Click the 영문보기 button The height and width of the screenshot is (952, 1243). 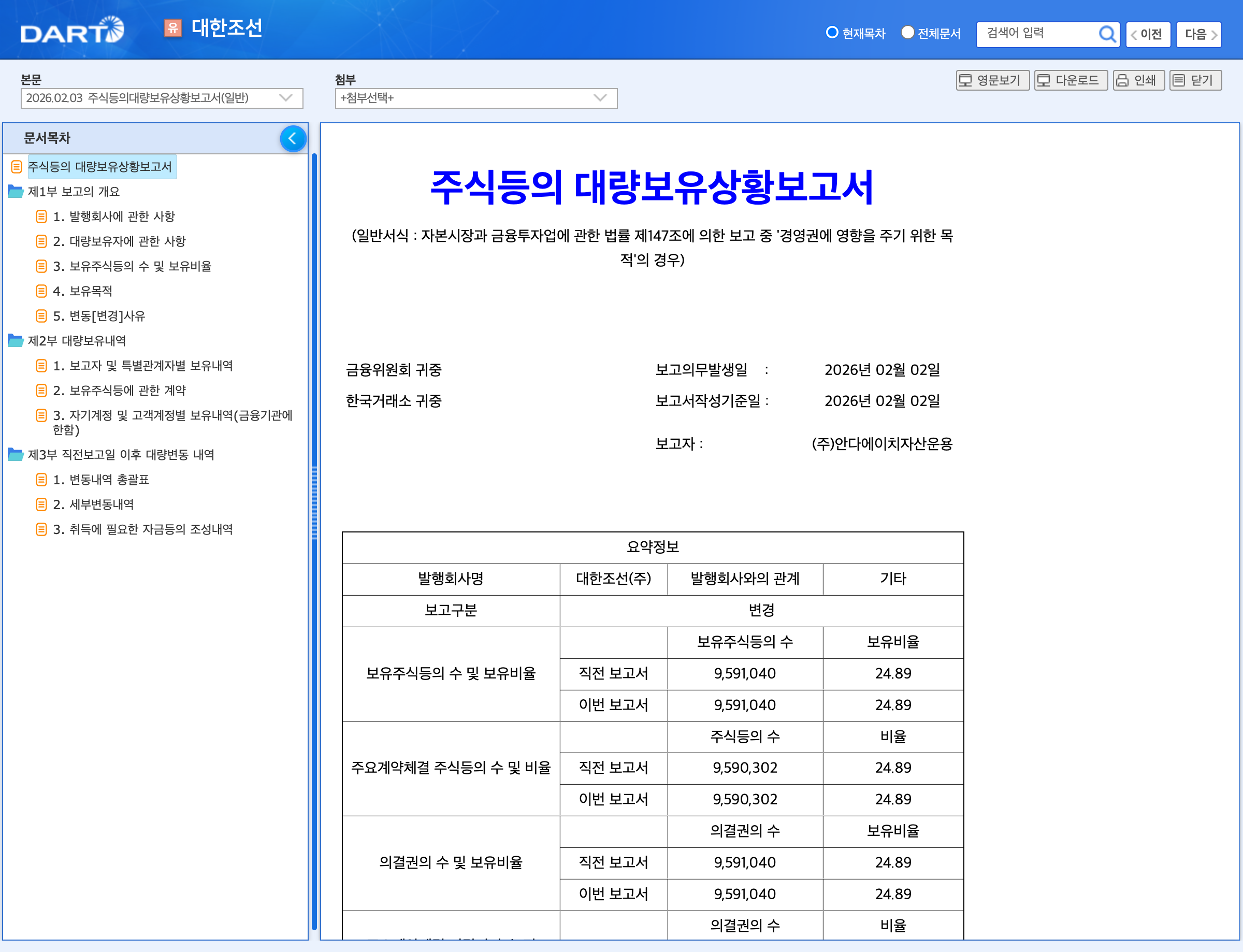click(x=992, y=80)
